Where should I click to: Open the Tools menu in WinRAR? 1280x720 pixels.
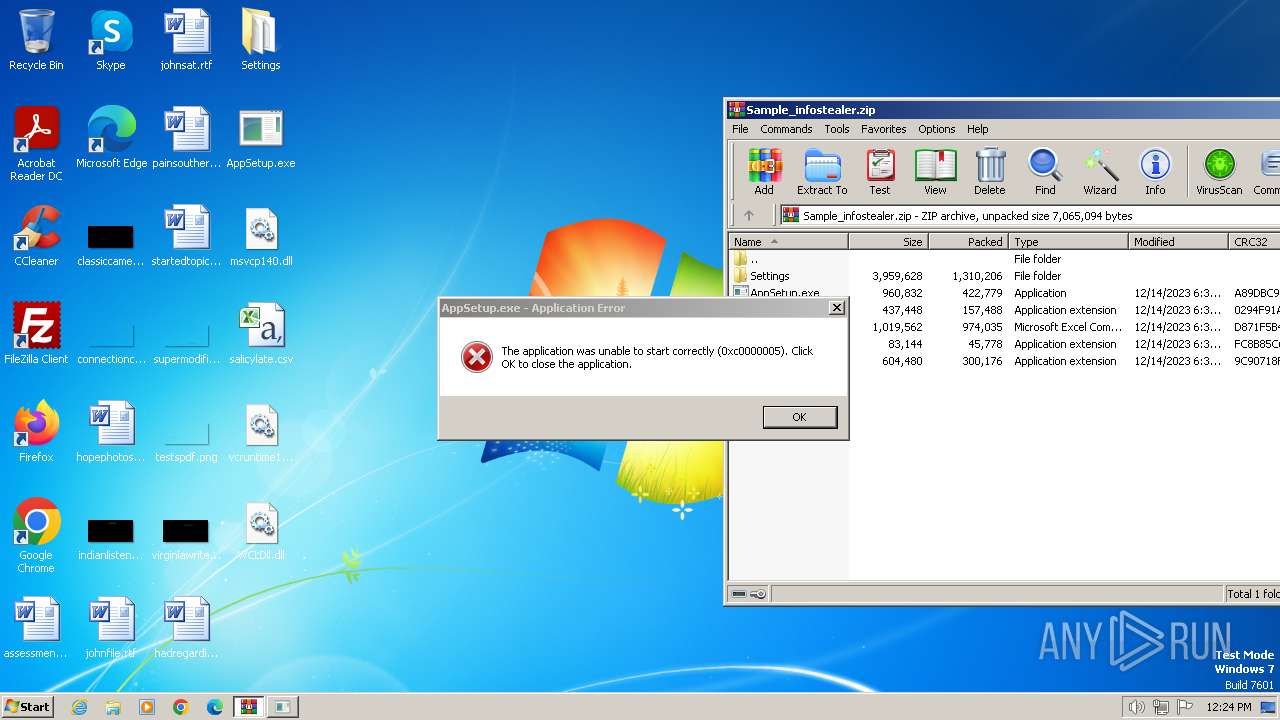[837, 129]
